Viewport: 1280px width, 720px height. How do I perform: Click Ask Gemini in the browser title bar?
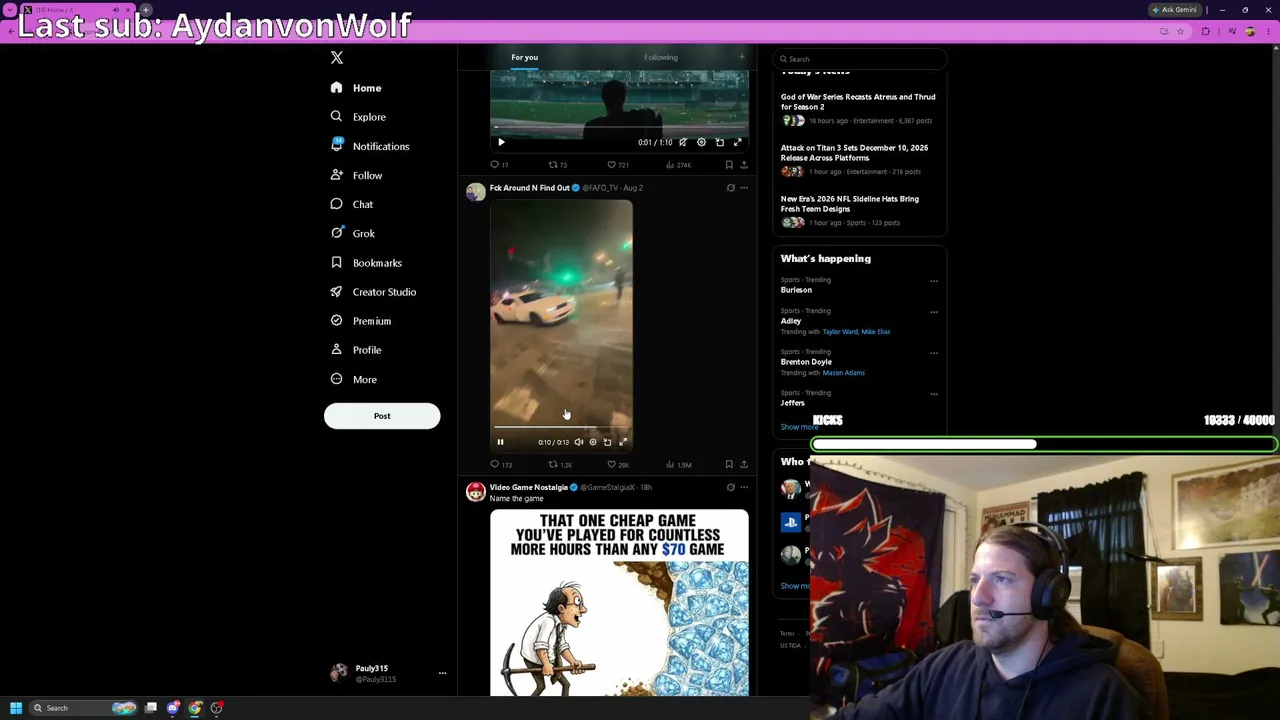1174,10
